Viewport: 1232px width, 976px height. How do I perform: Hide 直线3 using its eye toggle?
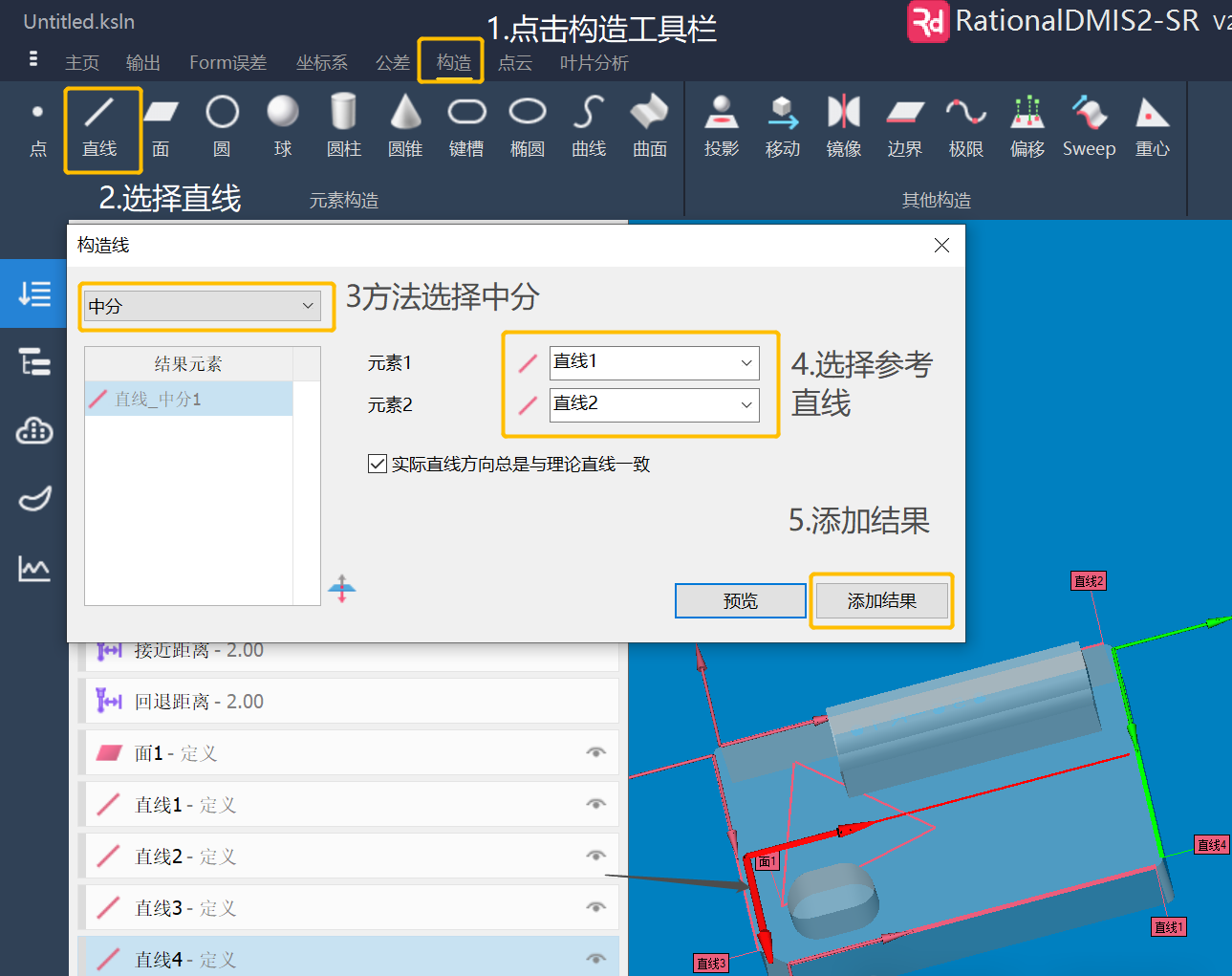point(595,907)
